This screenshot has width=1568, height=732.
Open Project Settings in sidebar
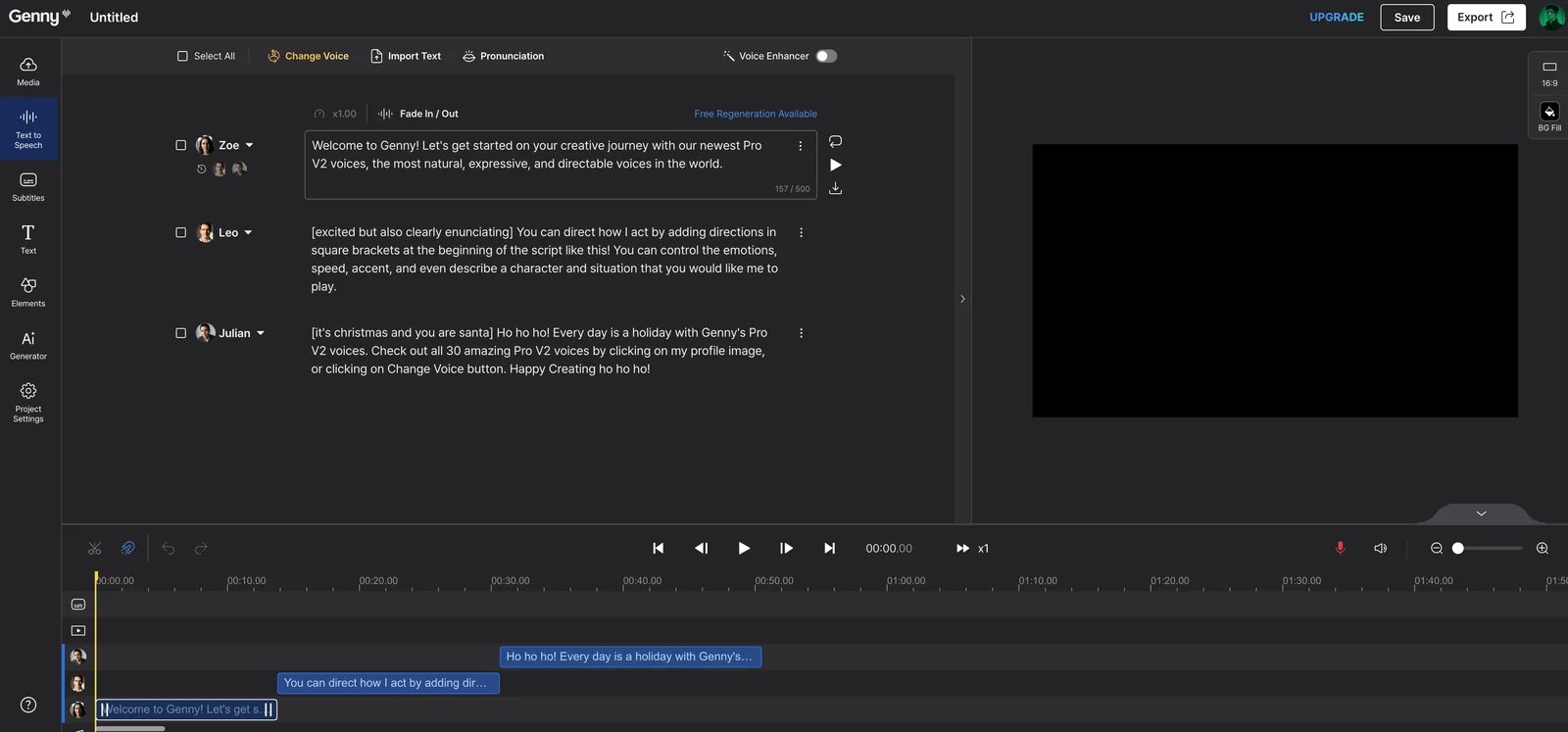click(x=28, y=403)
